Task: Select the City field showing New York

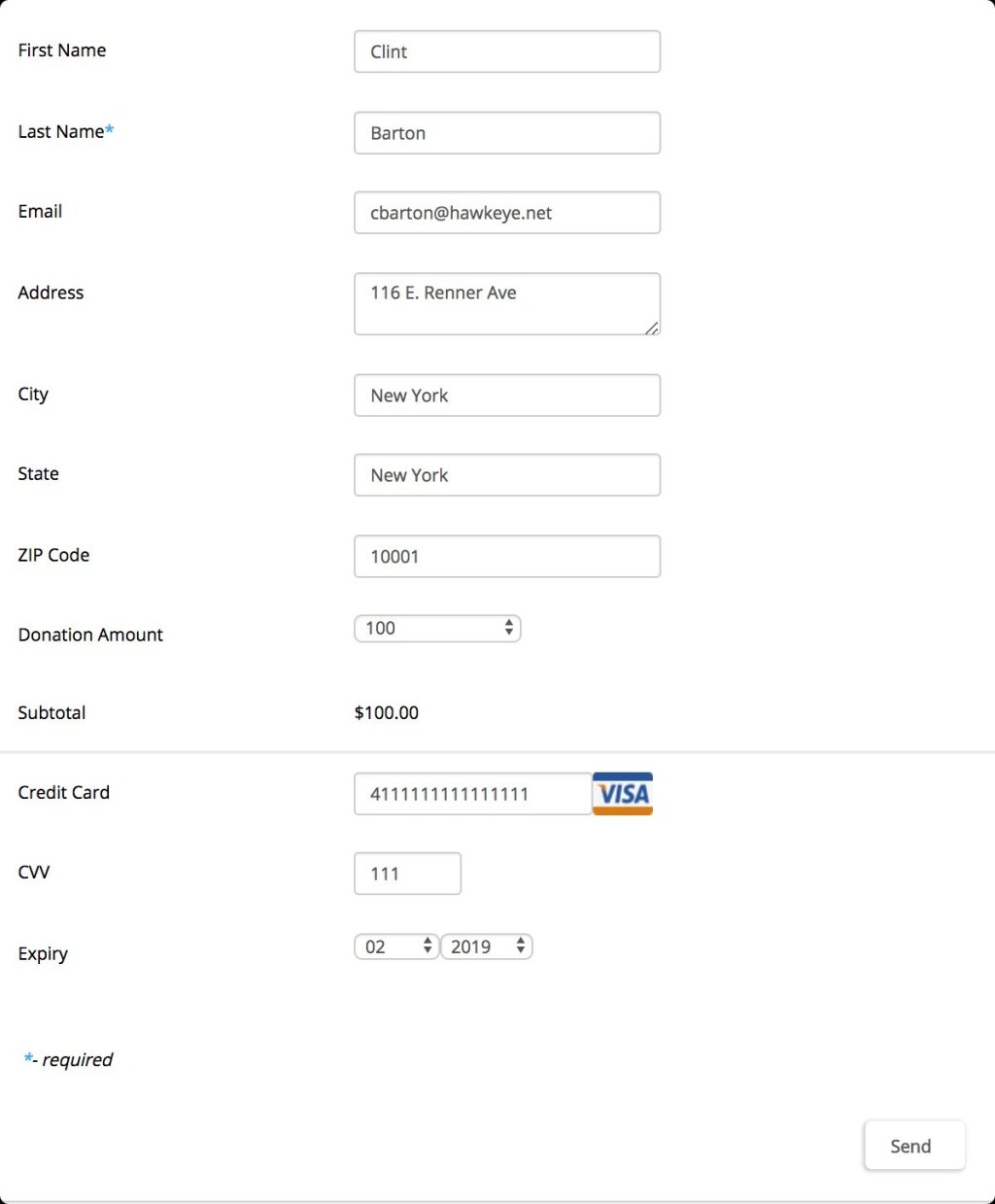Action: point(506,395)
